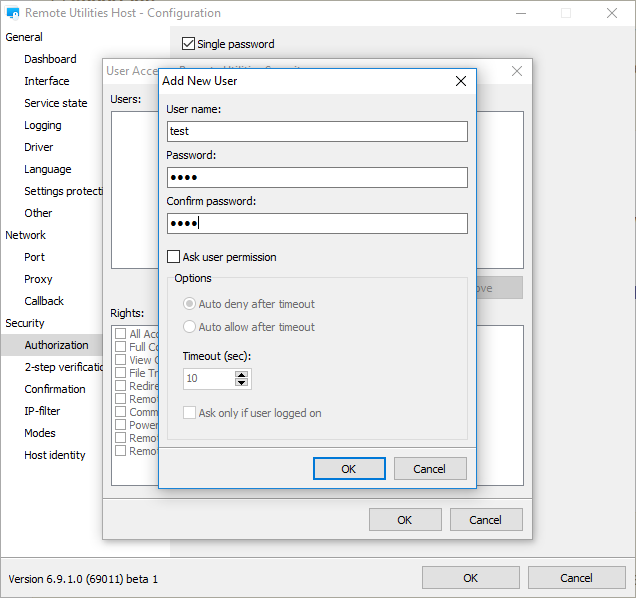Click the Confirm password field
This screenshot has width=636, height=598.
click(317, 224)
